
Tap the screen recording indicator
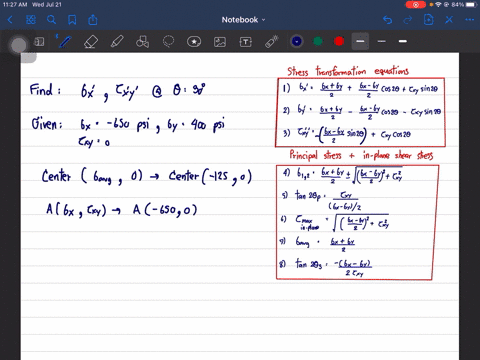416,5
